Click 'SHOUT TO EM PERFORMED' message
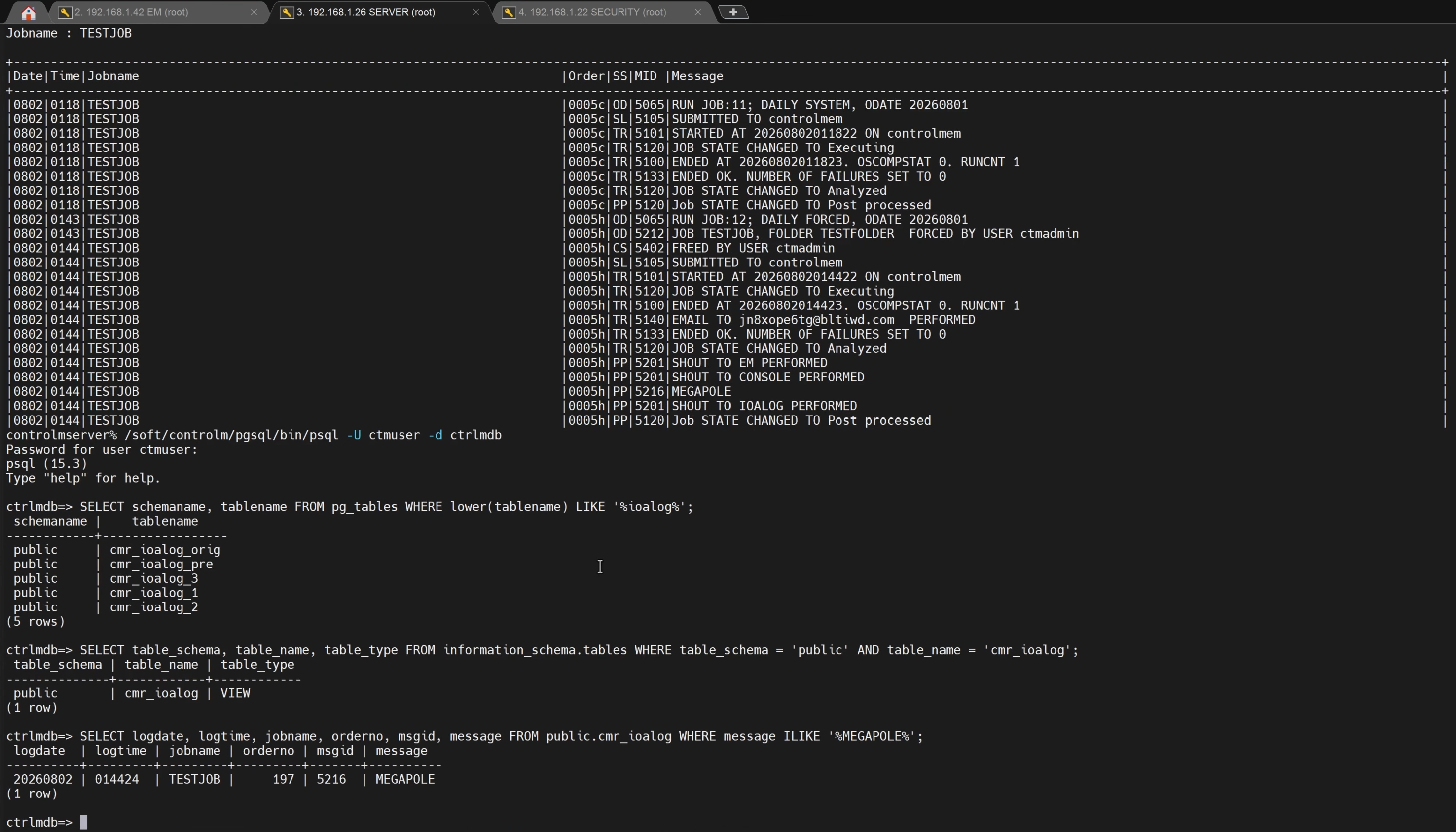Viewport: 1456px width, 832px height. point(750,363)
